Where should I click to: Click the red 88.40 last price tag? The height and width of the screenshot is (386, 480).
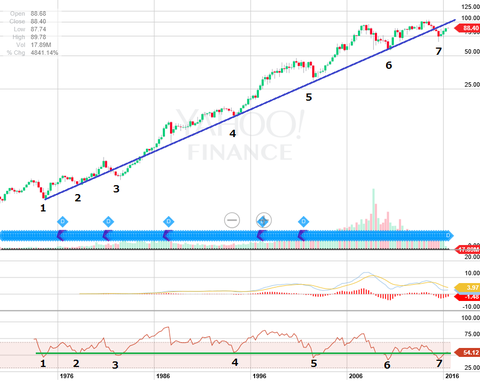click(x=468, y=28)
